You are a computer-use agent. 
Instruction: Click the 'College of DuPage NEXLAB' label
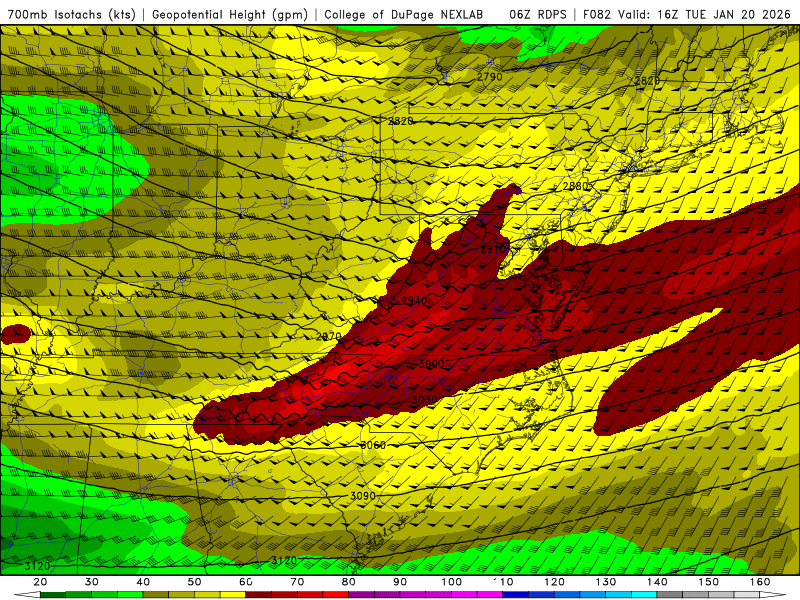[x=403, y=15]
